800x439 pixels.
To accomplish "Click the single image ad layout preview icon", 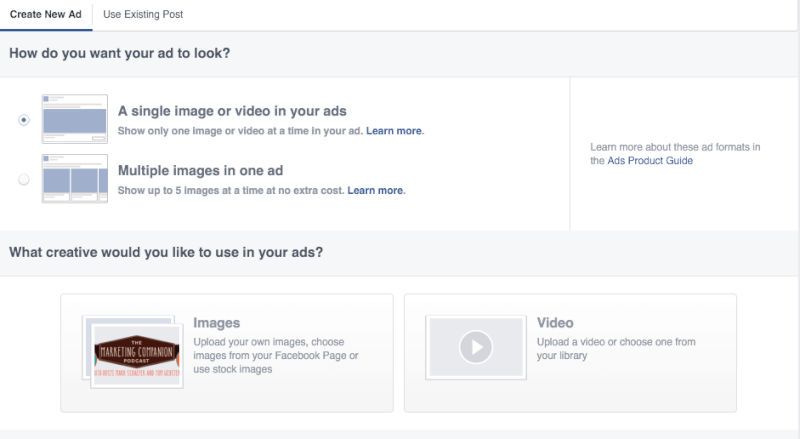I will (74, 120).
